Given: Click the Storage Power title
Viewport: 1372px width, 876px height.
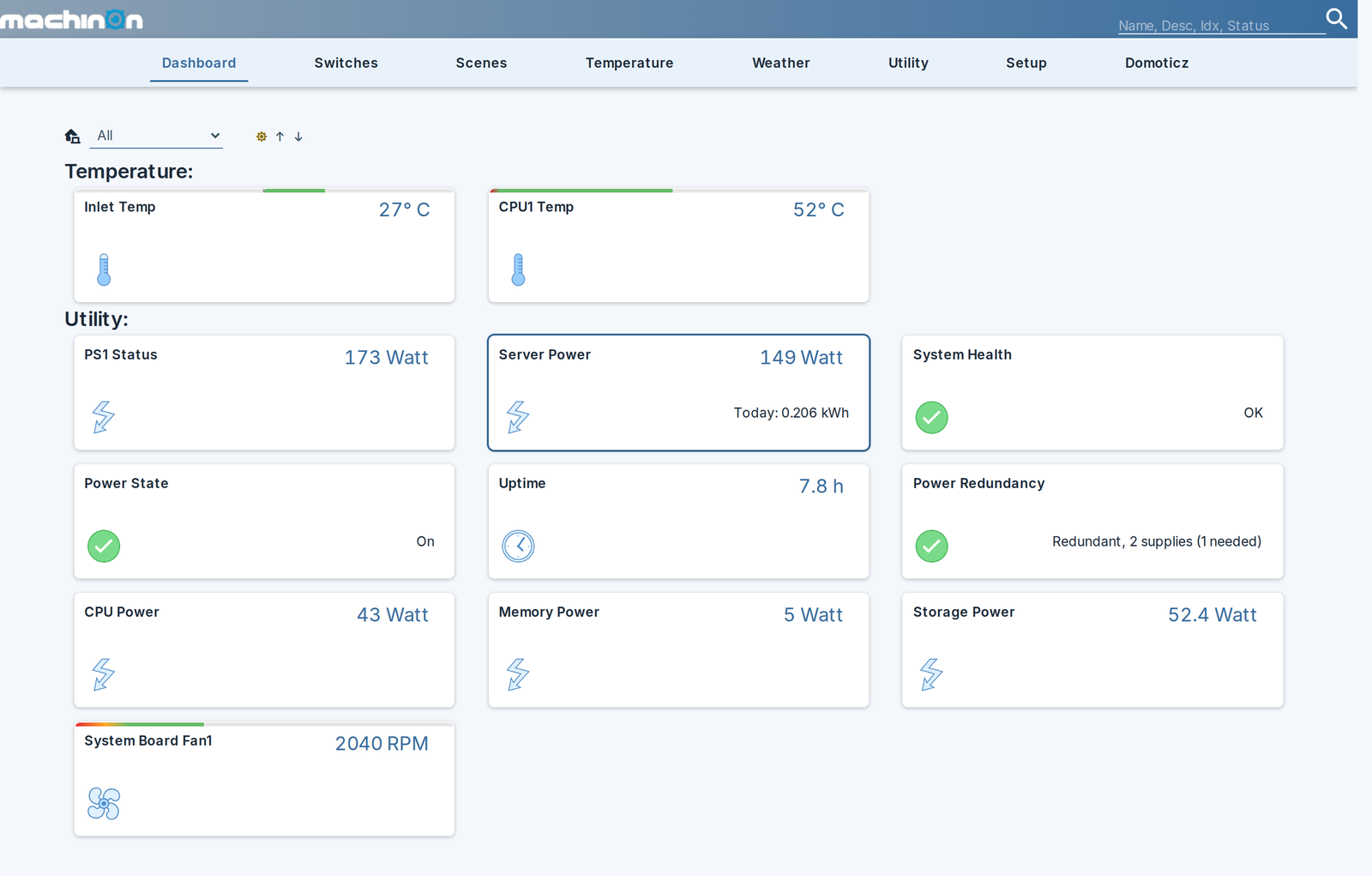Looking at the screenshot, I should click(x=964, y=612).
